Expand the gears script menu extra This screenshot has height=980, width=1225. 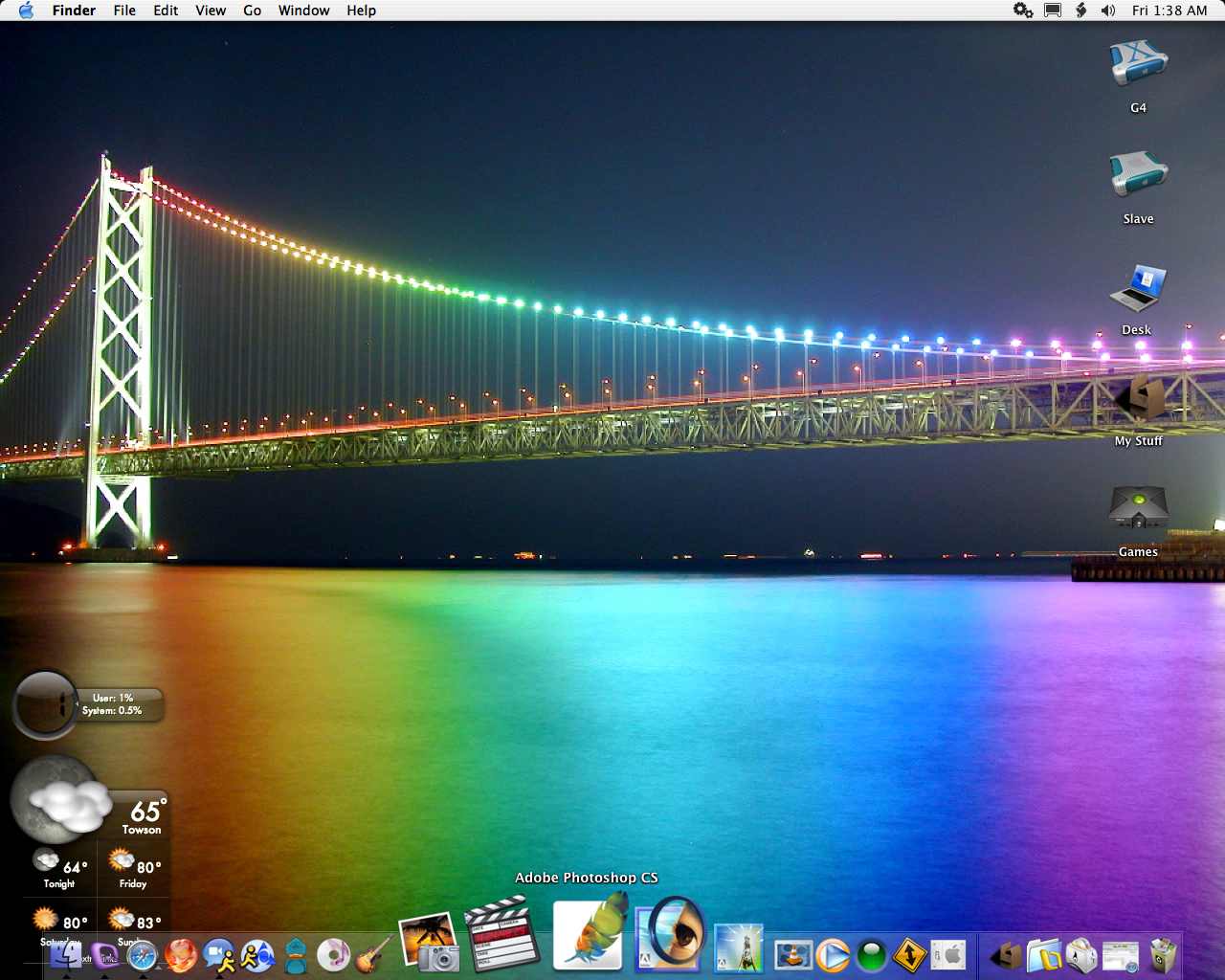point(1023,11)
